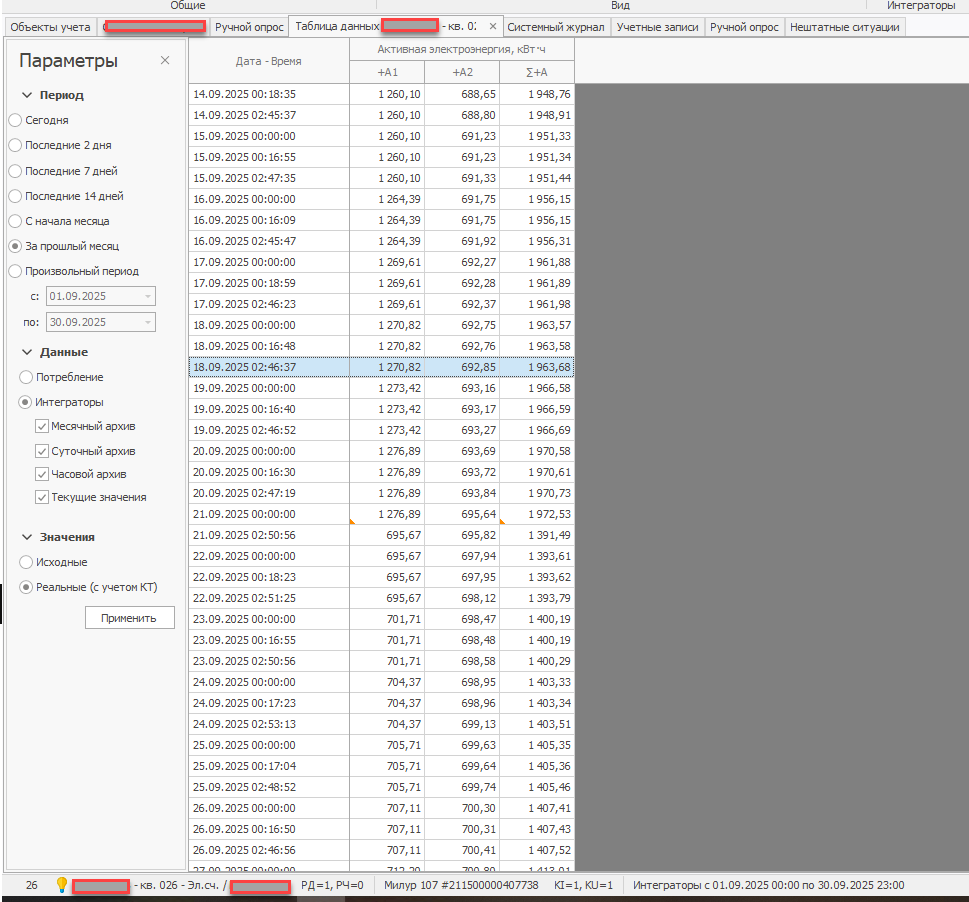Switch to the Системный журнал tab

point(555,27)
